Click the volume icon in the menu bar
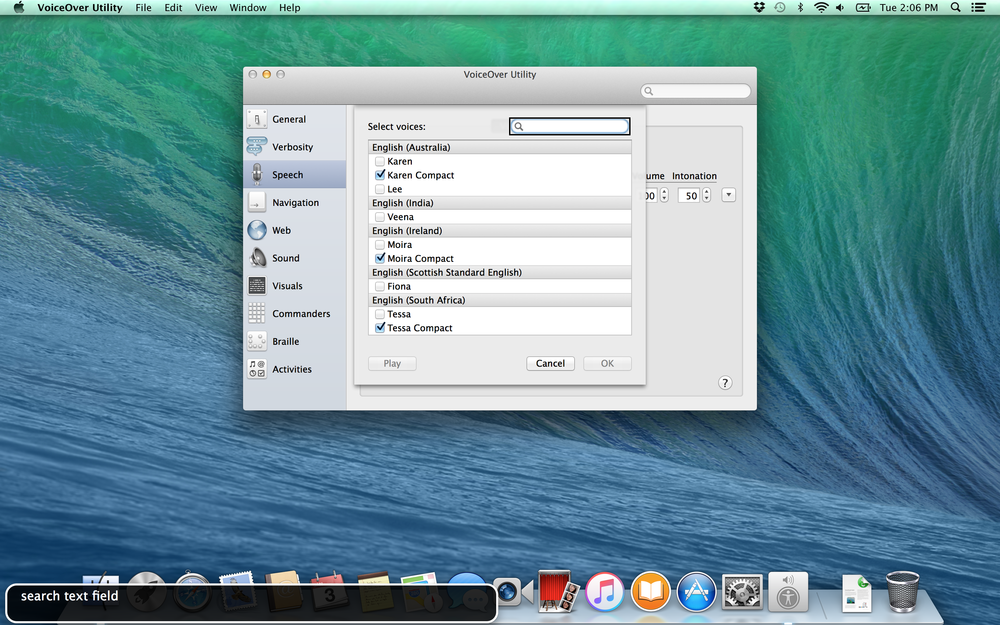 click(x=841, y=8)
